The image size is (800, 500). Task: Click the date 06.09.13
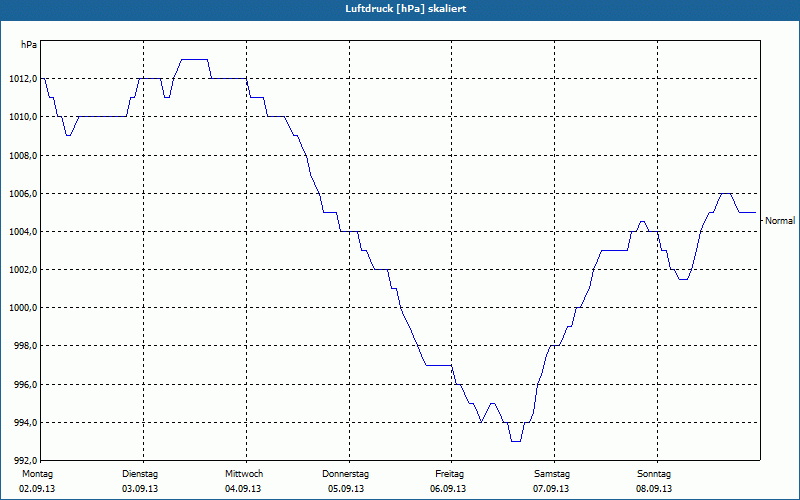448,489
